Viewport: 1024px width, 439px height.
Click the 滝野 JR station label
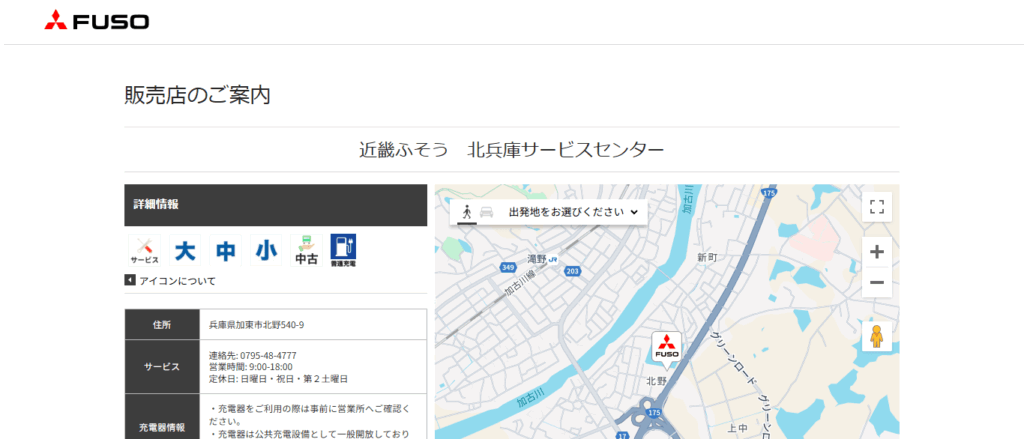coord(543,259)
